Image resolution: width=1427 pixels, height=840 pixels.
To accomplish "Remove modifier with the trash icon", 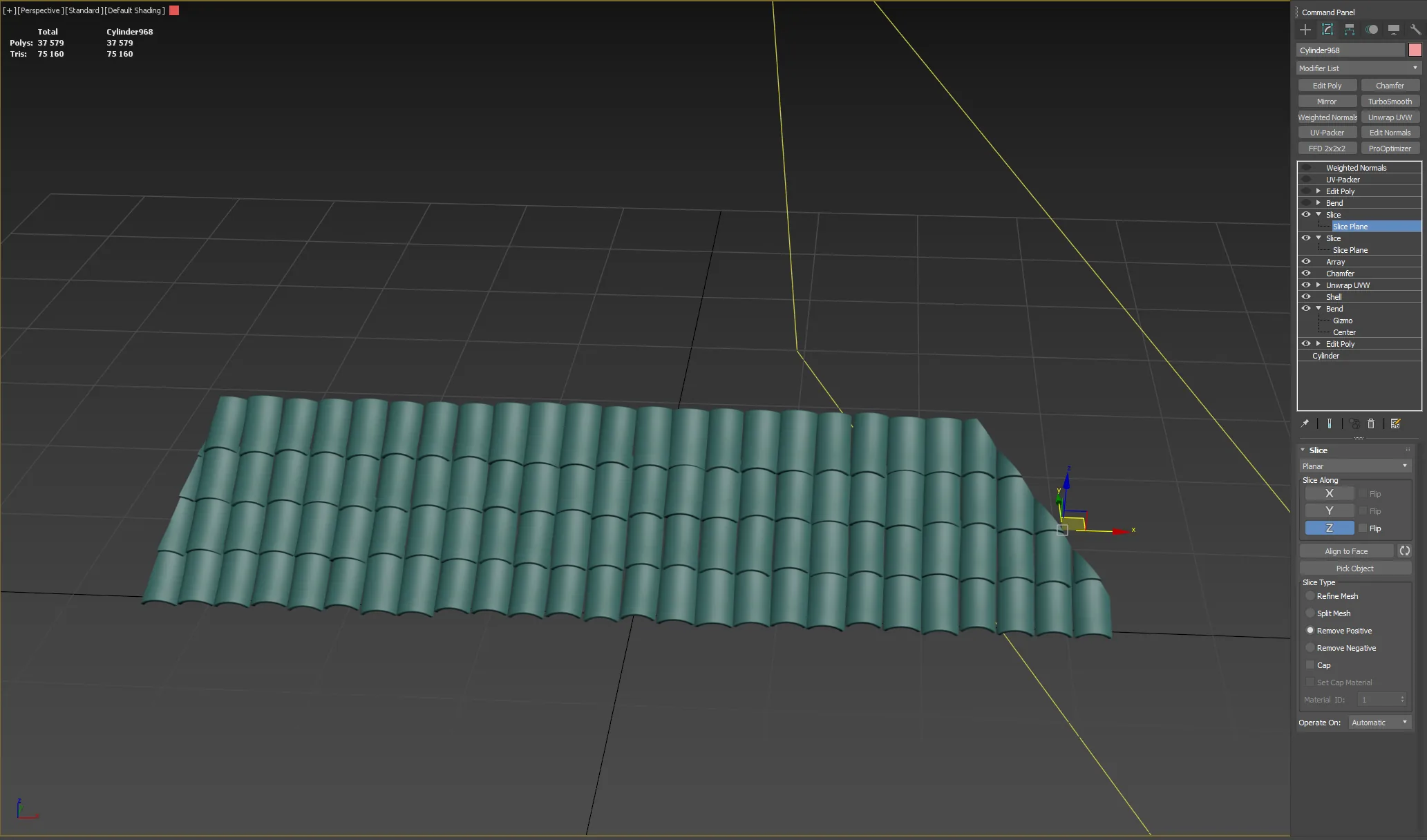I will 1371,423.
